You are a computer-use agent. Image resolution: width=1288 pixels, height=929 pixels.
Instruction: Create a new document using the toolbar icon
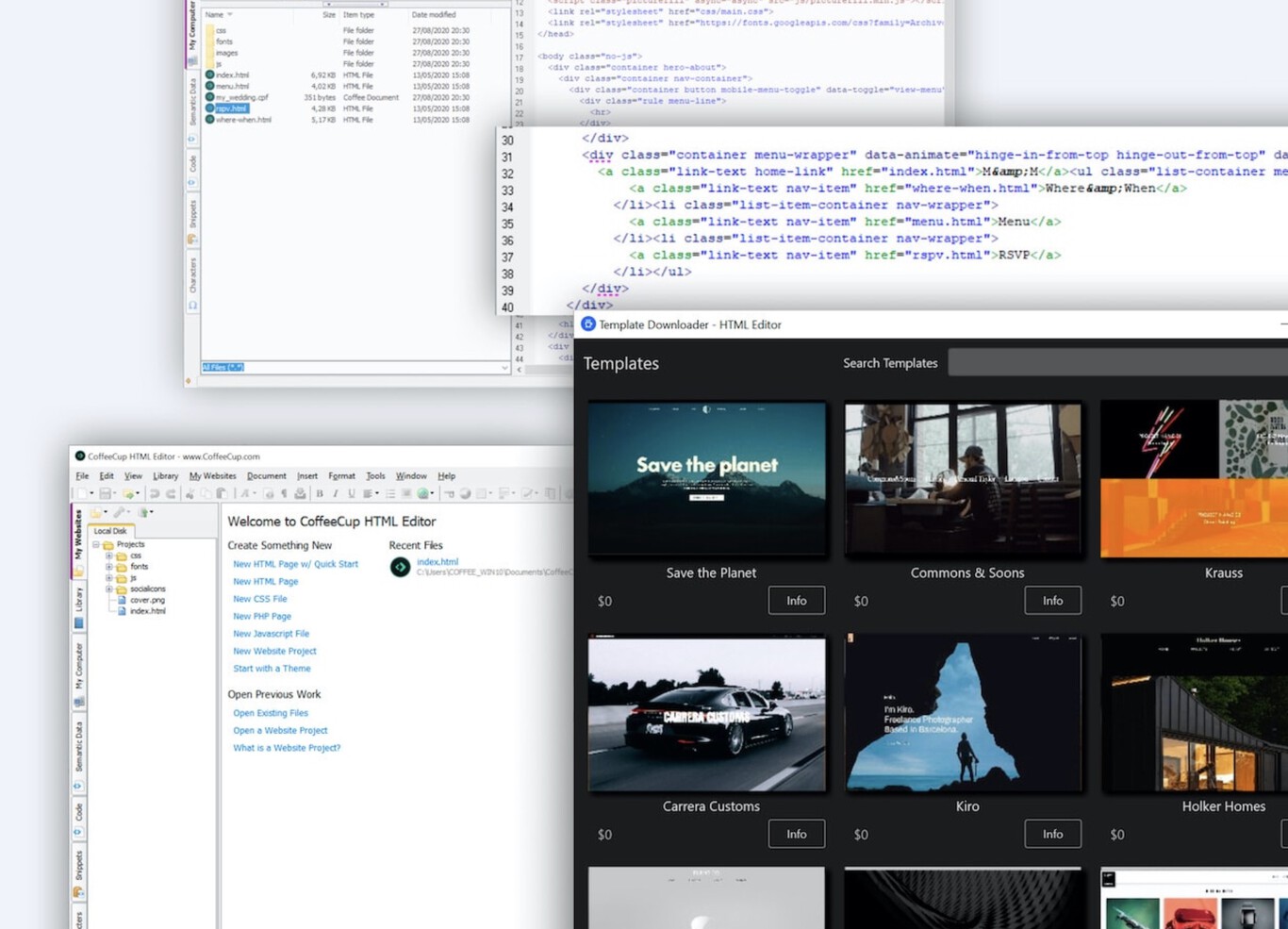pyautogui.click(x=81, y=494)
